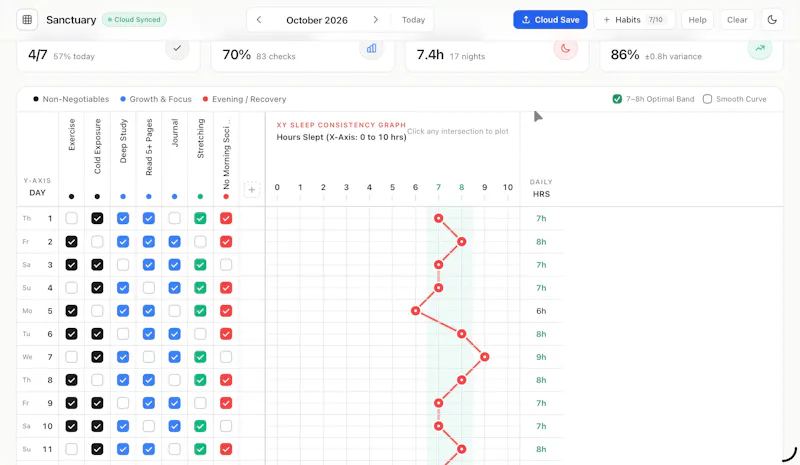
Task: Check No Morning Social for day 10
Action: 226,426
